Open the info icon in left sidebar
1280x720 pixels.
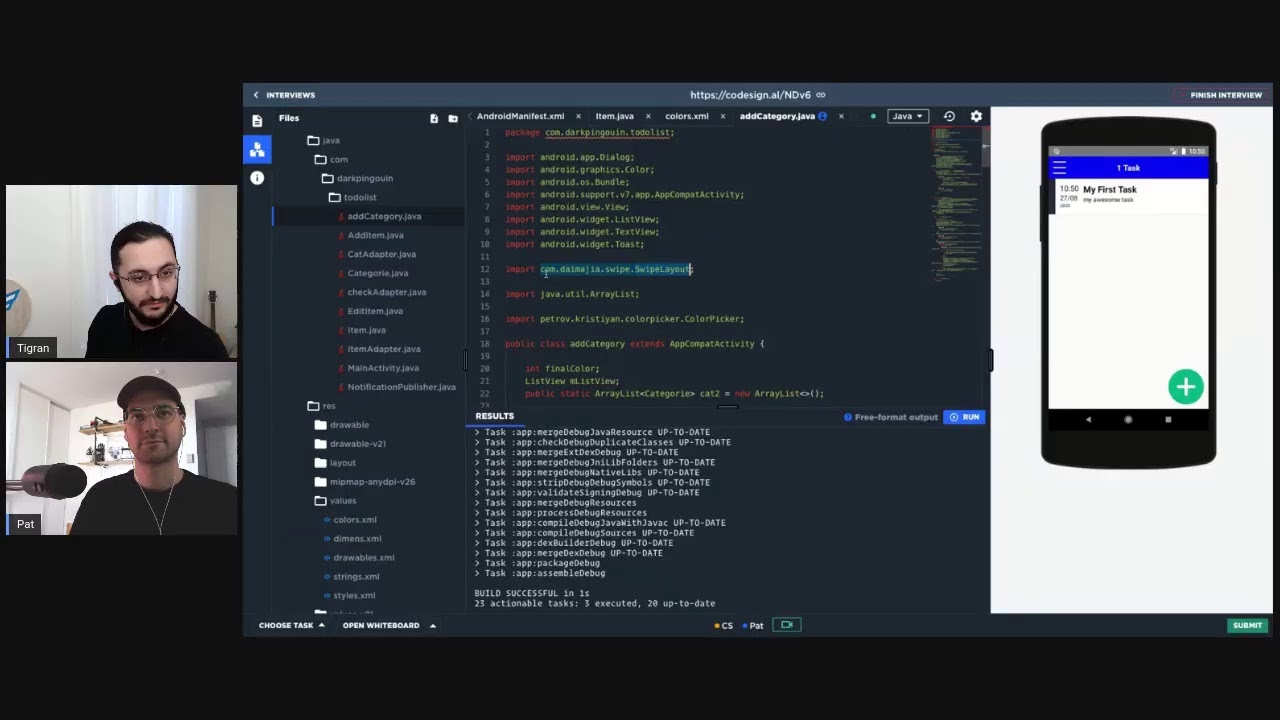[257, 178]
